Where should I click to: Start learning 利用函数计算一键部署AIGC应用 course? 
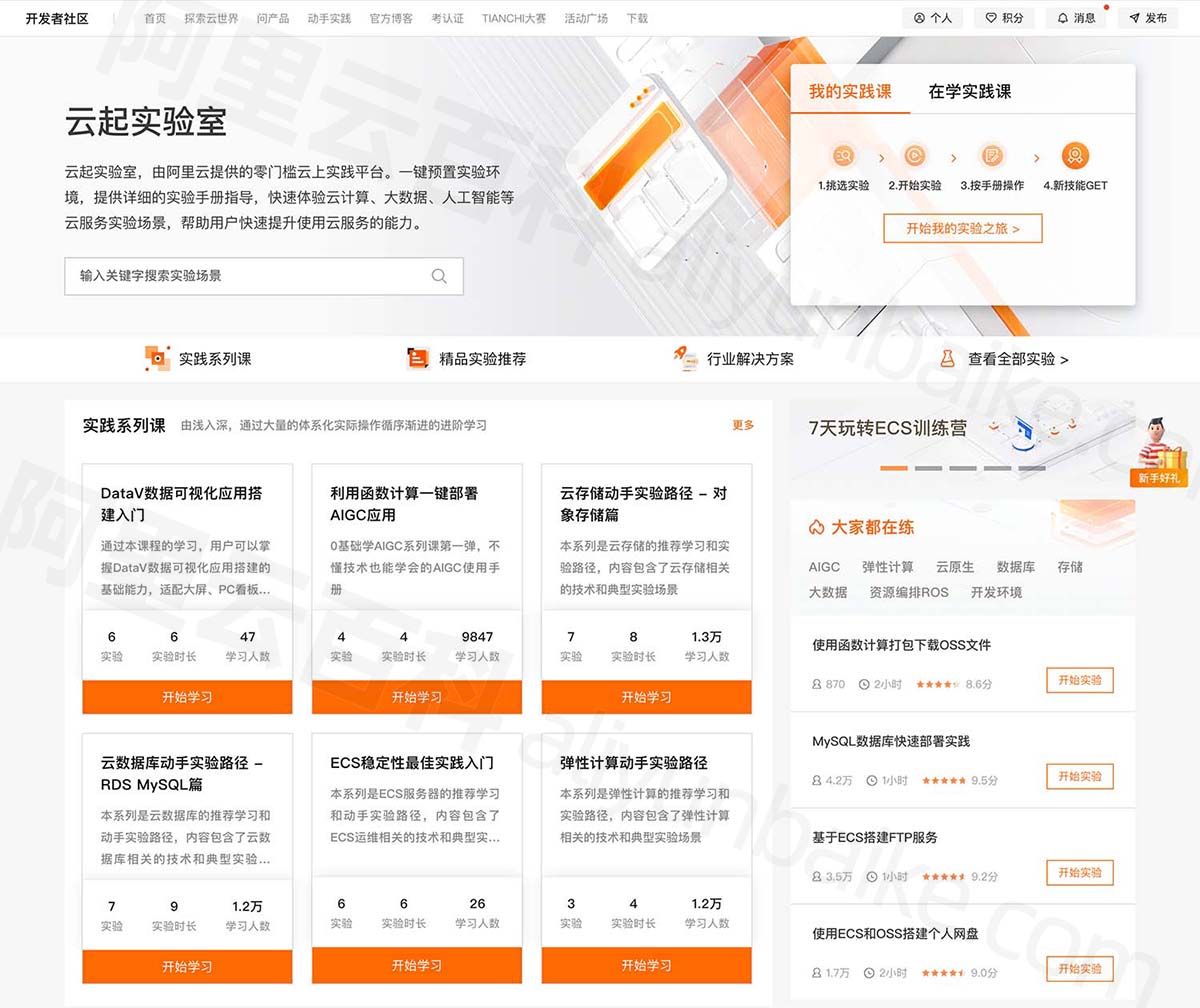(417, 697)
